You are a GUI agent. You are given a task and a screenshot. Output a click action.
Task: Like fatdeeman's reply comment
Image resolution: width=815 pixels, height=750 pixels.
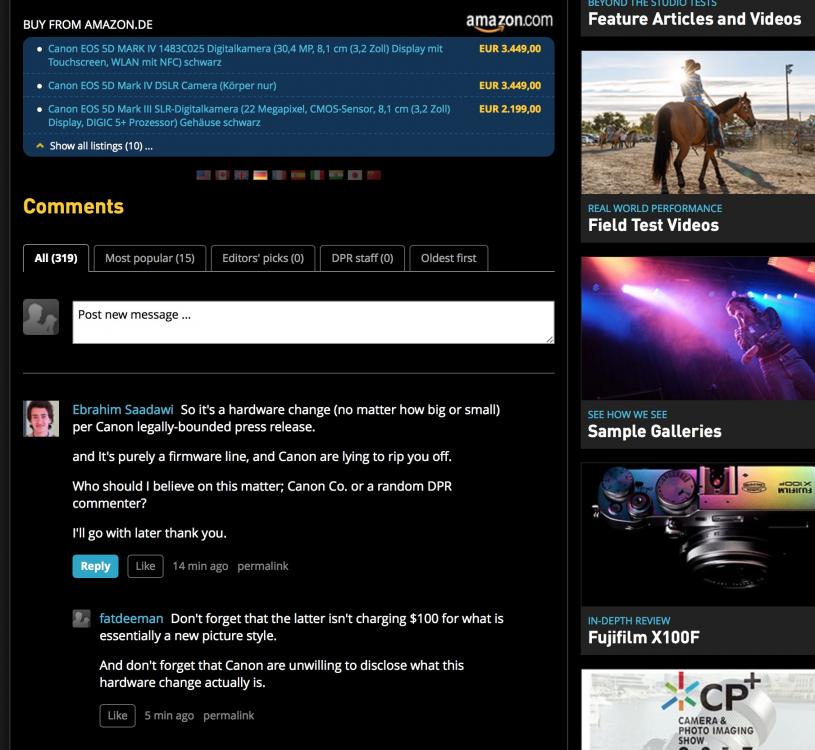click(117, 716)
